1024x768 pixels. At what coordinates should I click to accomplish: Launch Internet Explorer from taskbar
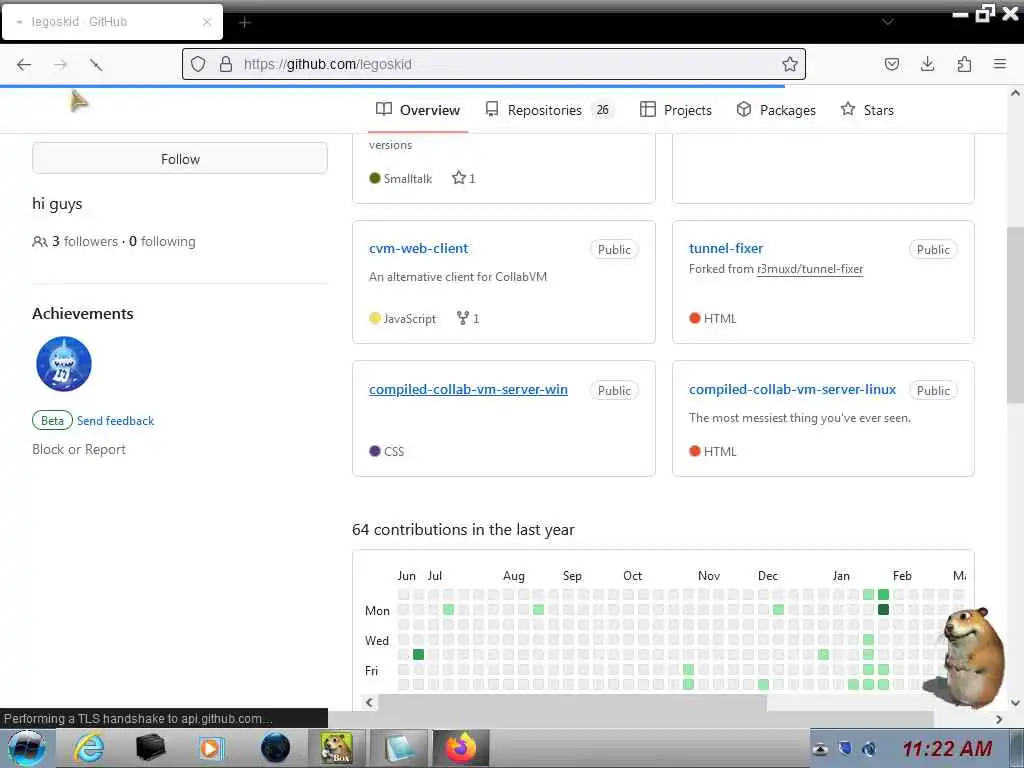click(x=88, y=748)
